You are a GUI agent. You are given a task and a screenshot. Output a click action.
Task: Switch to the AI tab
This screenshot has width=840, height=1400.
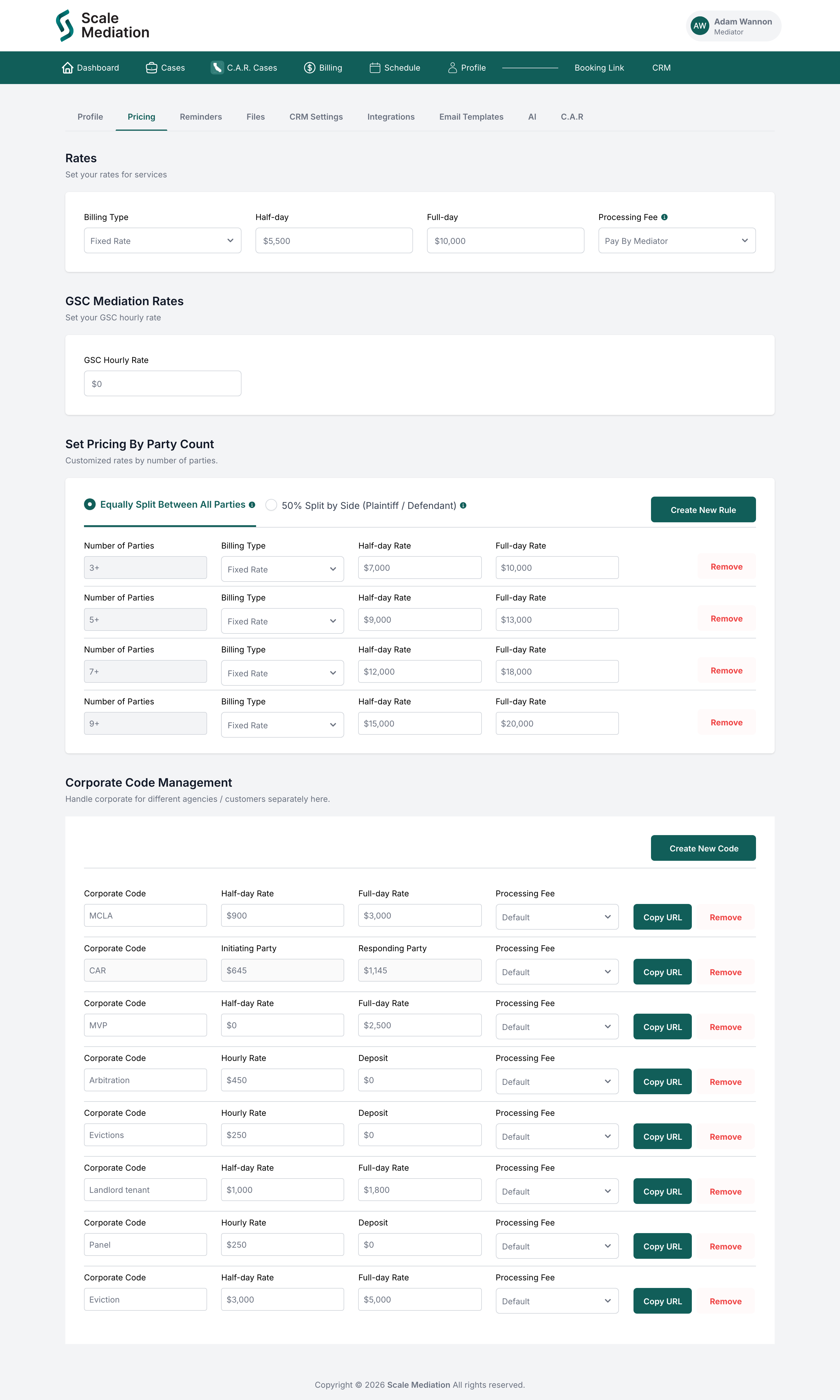[532, 117]
